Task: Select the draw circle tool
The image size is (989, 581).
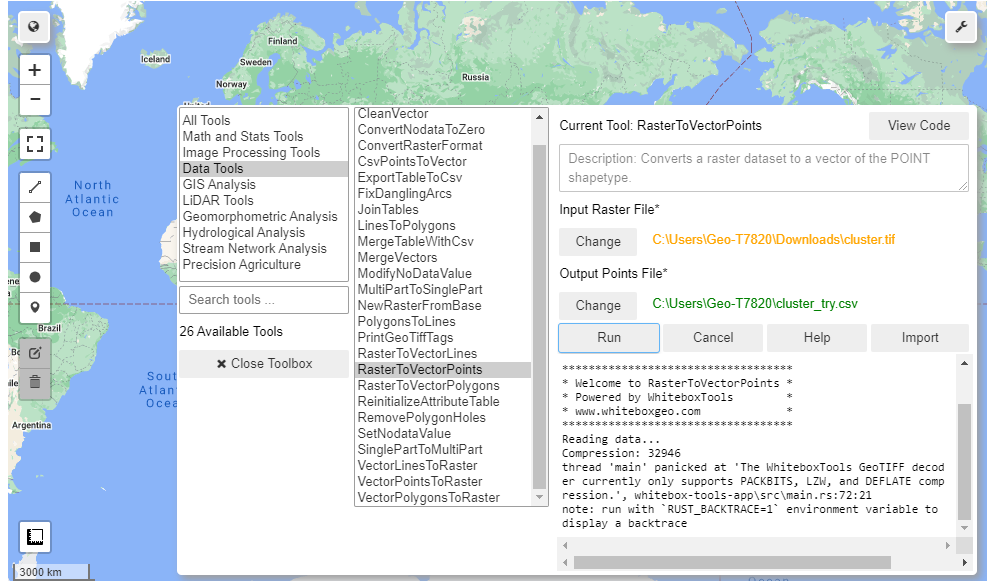Action: point(34,276)
